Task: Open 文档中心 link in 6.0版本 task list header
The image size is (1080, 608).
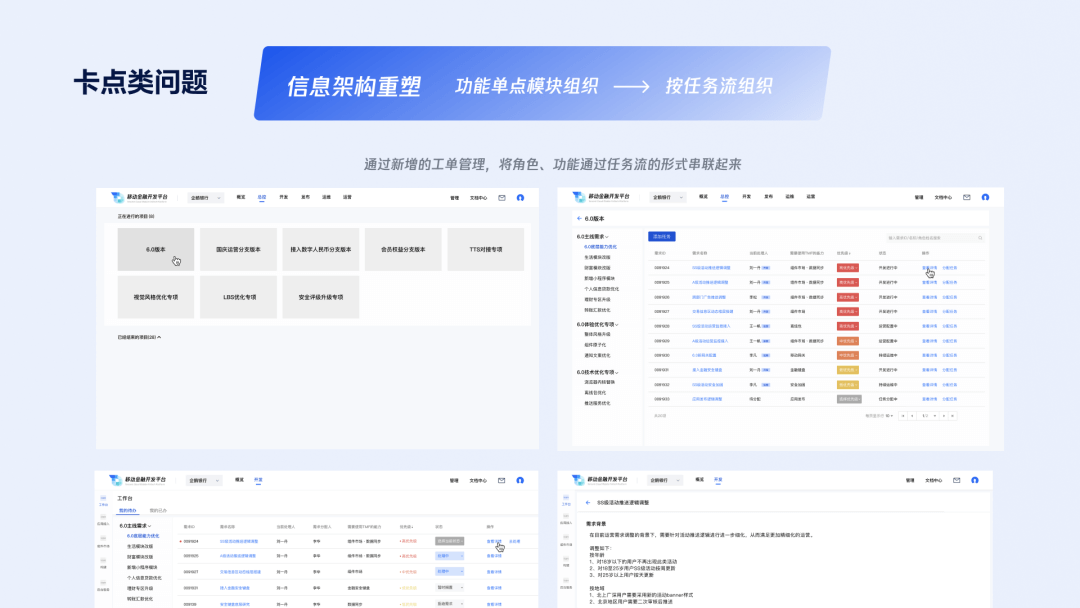Action: coord(943,197)
